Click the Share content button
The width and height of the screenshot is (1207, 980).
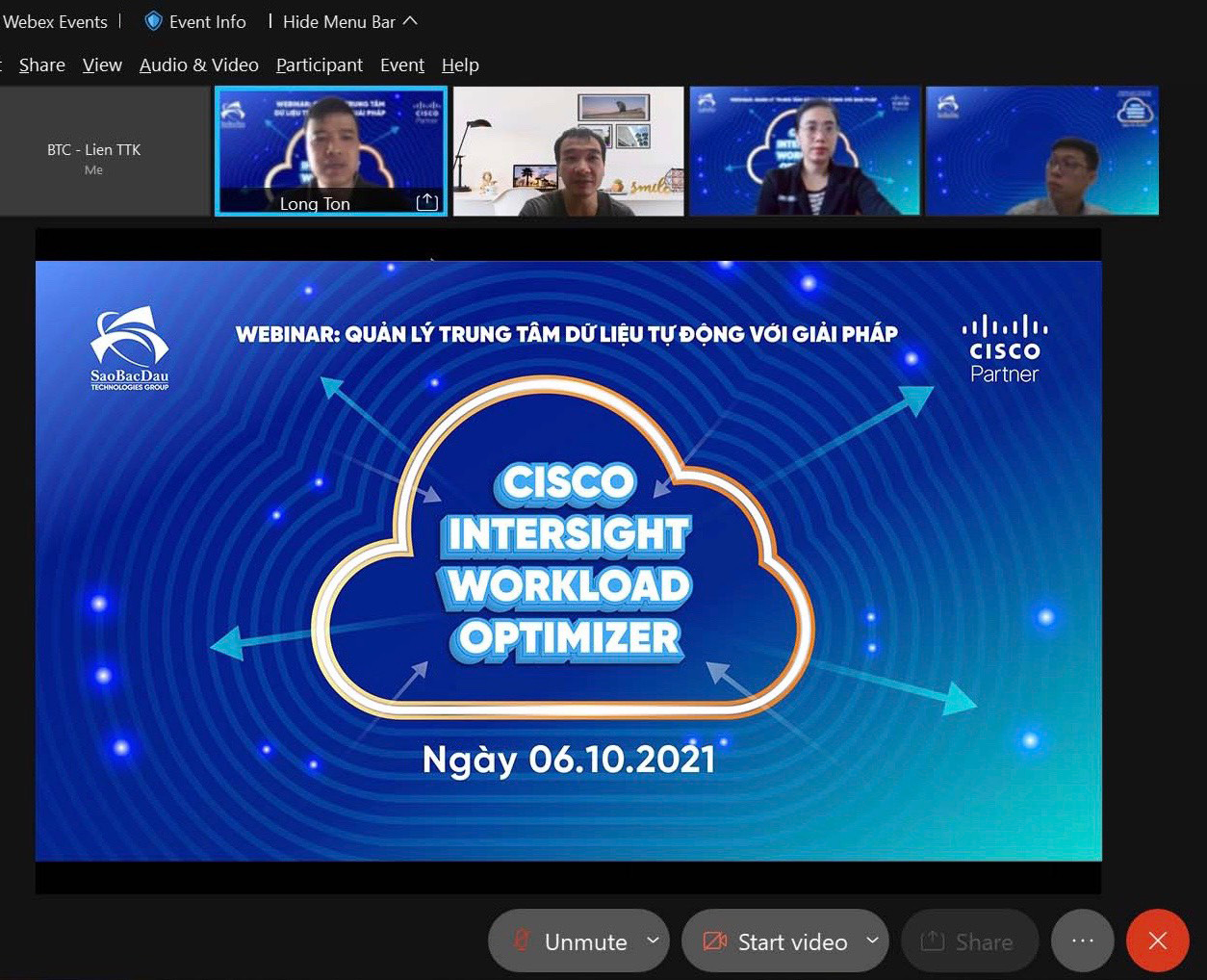click(969, 941)
